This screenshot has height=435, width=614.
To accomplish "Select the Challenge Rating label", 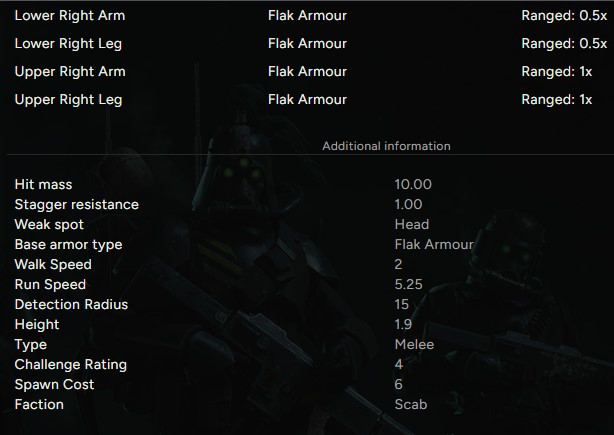I will [x=70, y=365].
